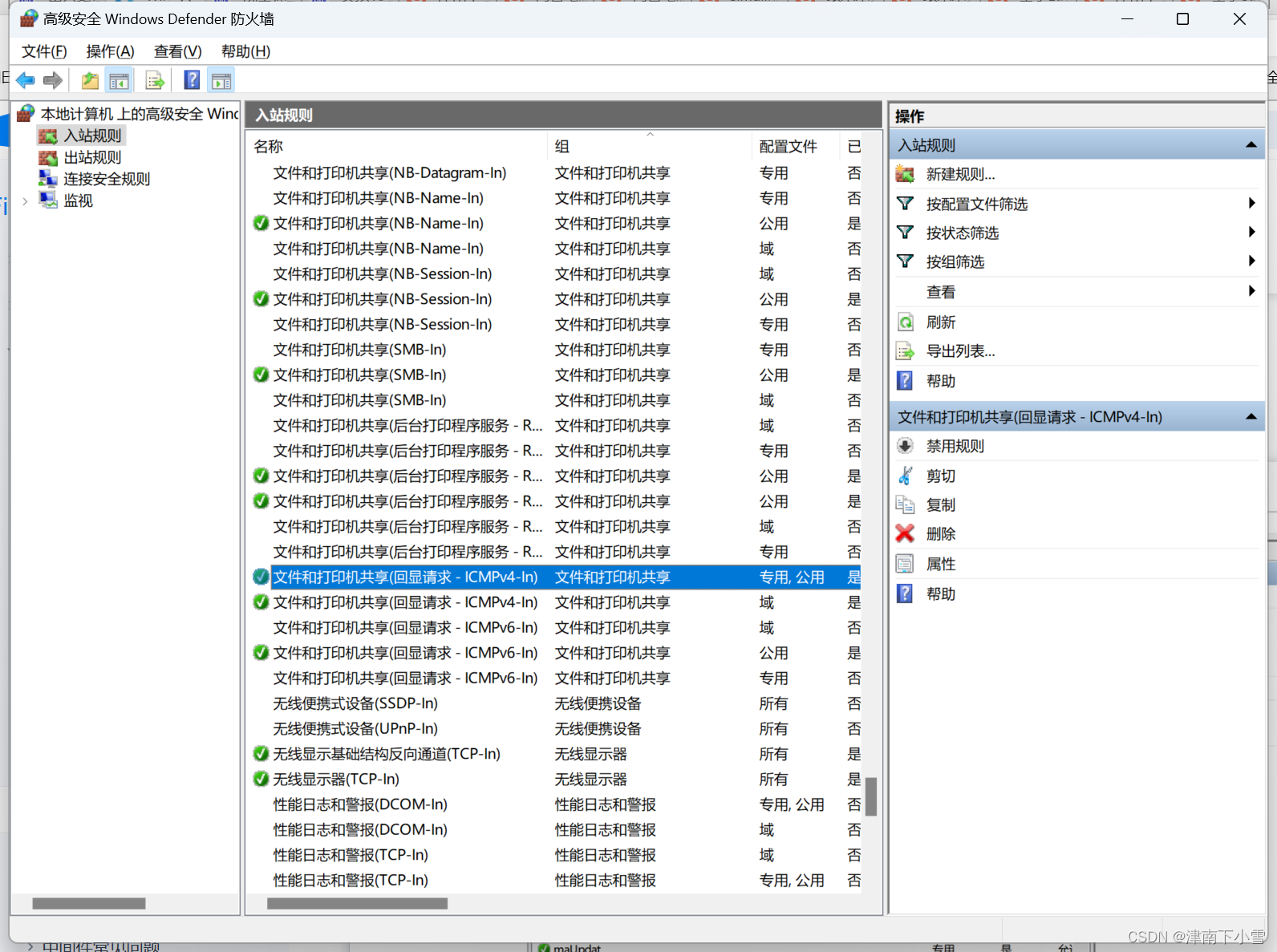The image size is (1277, 952).
Task: Click 帮助 under the ICMPv4-In rule section
Action: tap(940, 593)
